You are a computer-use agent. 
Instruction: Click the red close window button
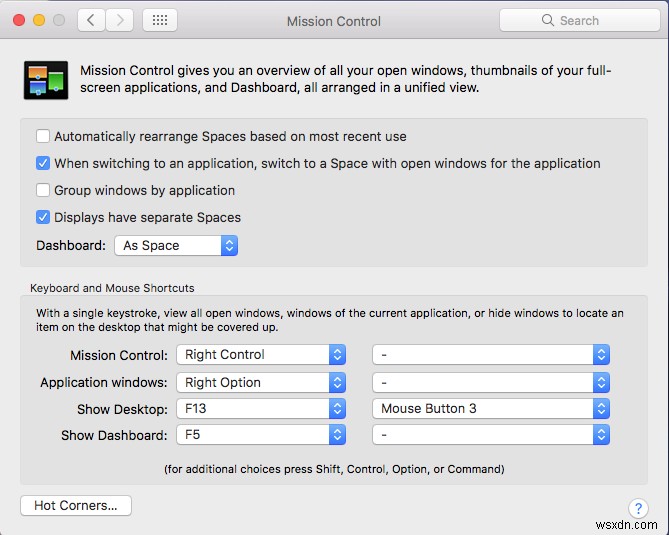pos(19,20)
